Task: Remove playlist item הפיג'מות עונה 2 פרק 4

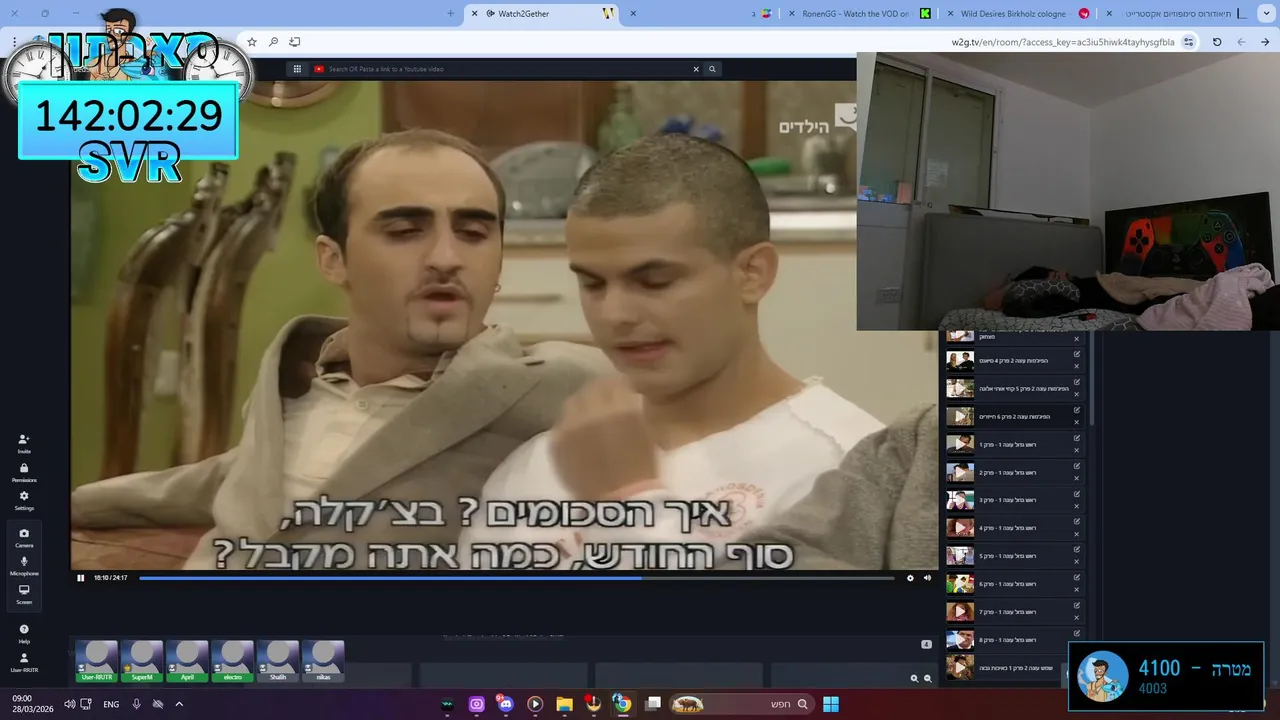Action: [x=1077, y=366]
